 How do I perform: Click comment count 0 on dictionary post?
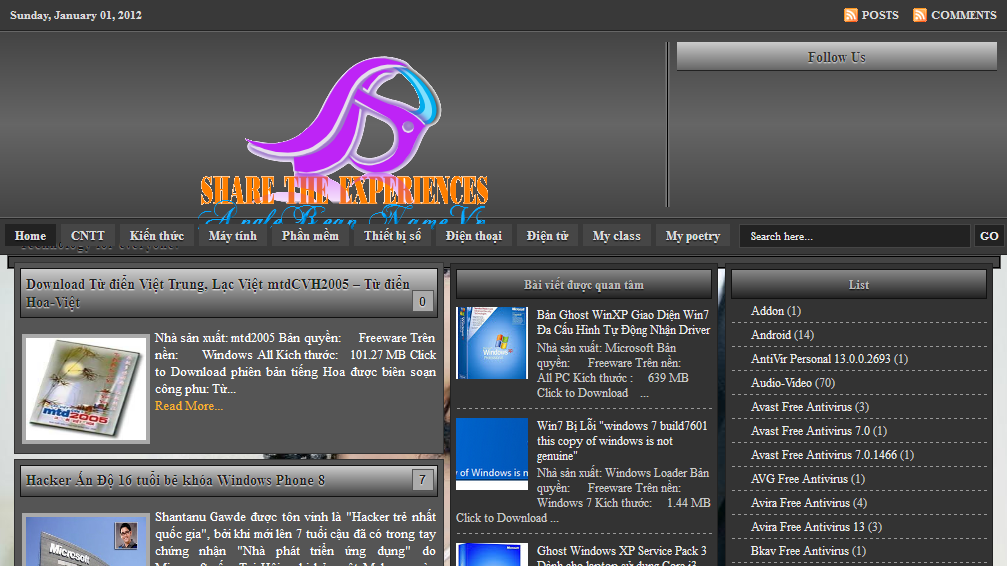[422, 301]
